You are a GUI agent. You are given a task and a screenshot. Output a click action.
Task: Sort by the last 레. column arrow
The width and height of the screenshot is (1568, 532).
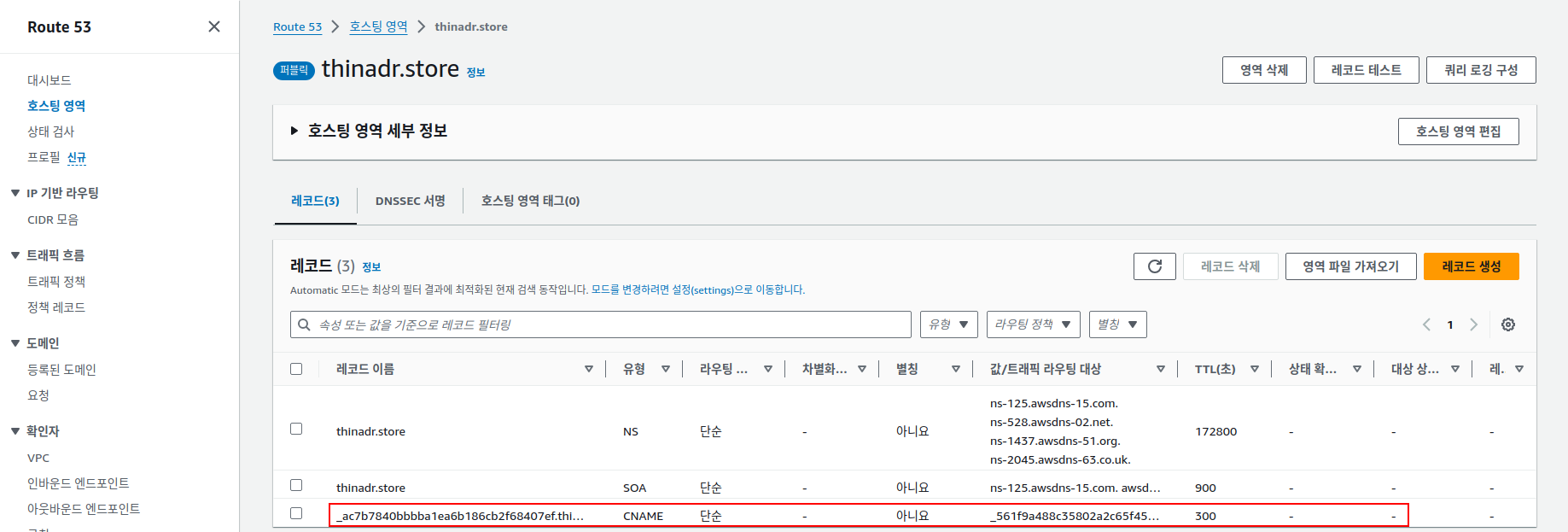[x=1519, y=369]
